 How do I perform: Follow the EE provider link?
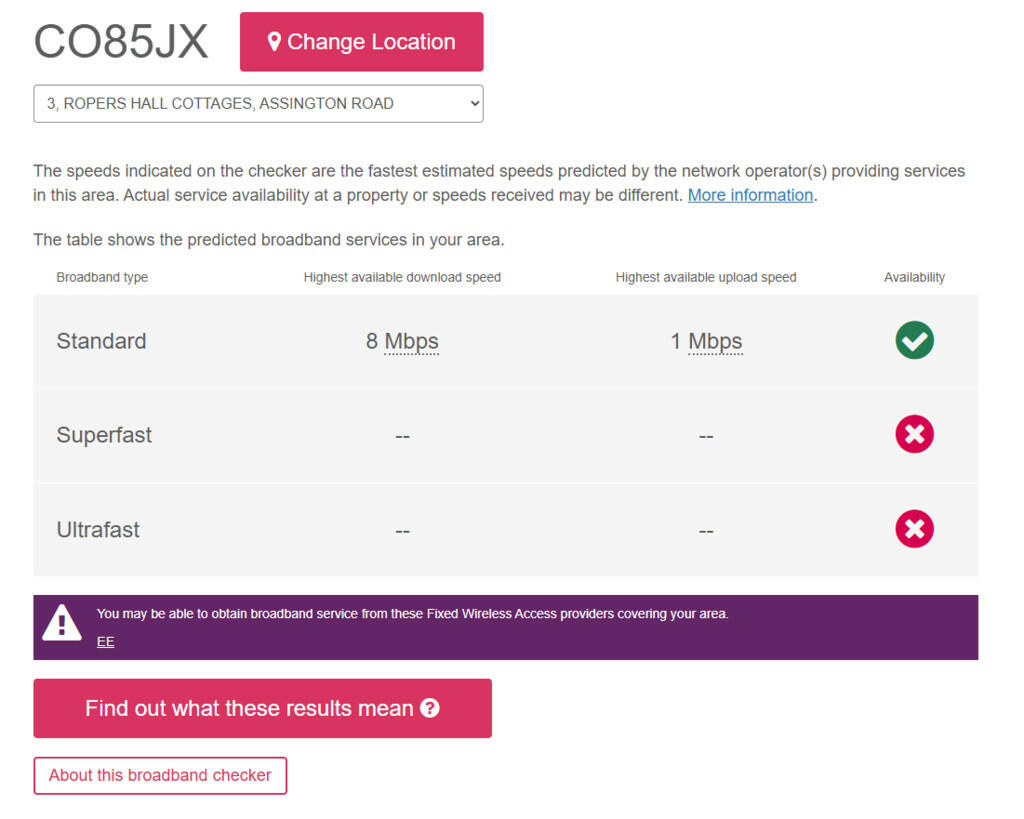tap(105, 642)
